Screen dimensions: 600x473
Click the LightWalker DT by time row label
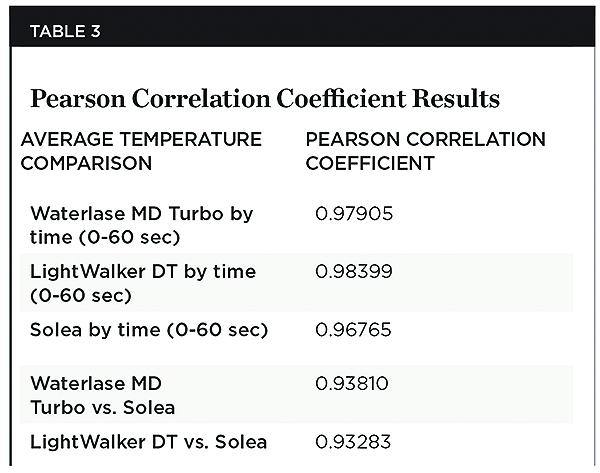(142, 281)
